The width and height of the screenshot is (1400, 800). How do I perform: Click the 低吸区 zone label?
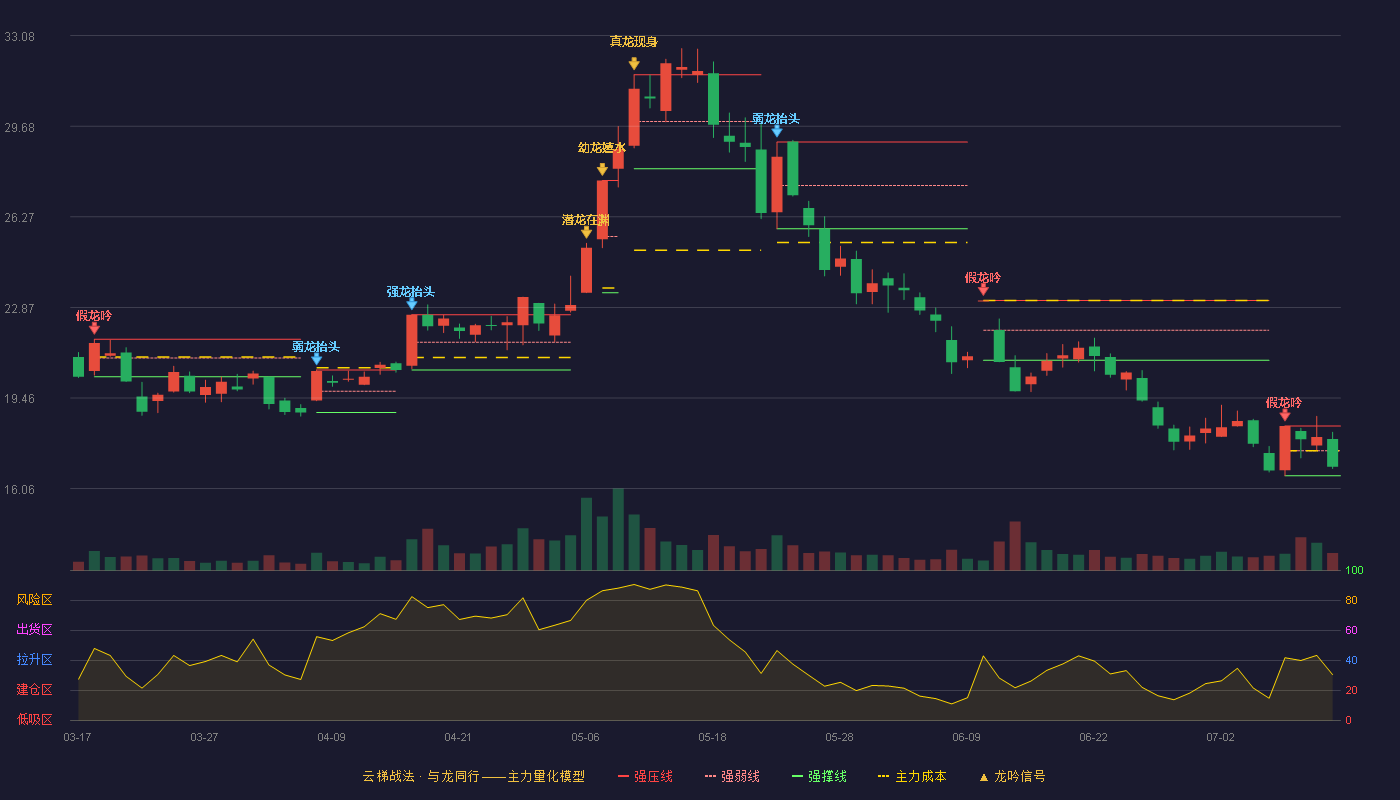point(34,719)
